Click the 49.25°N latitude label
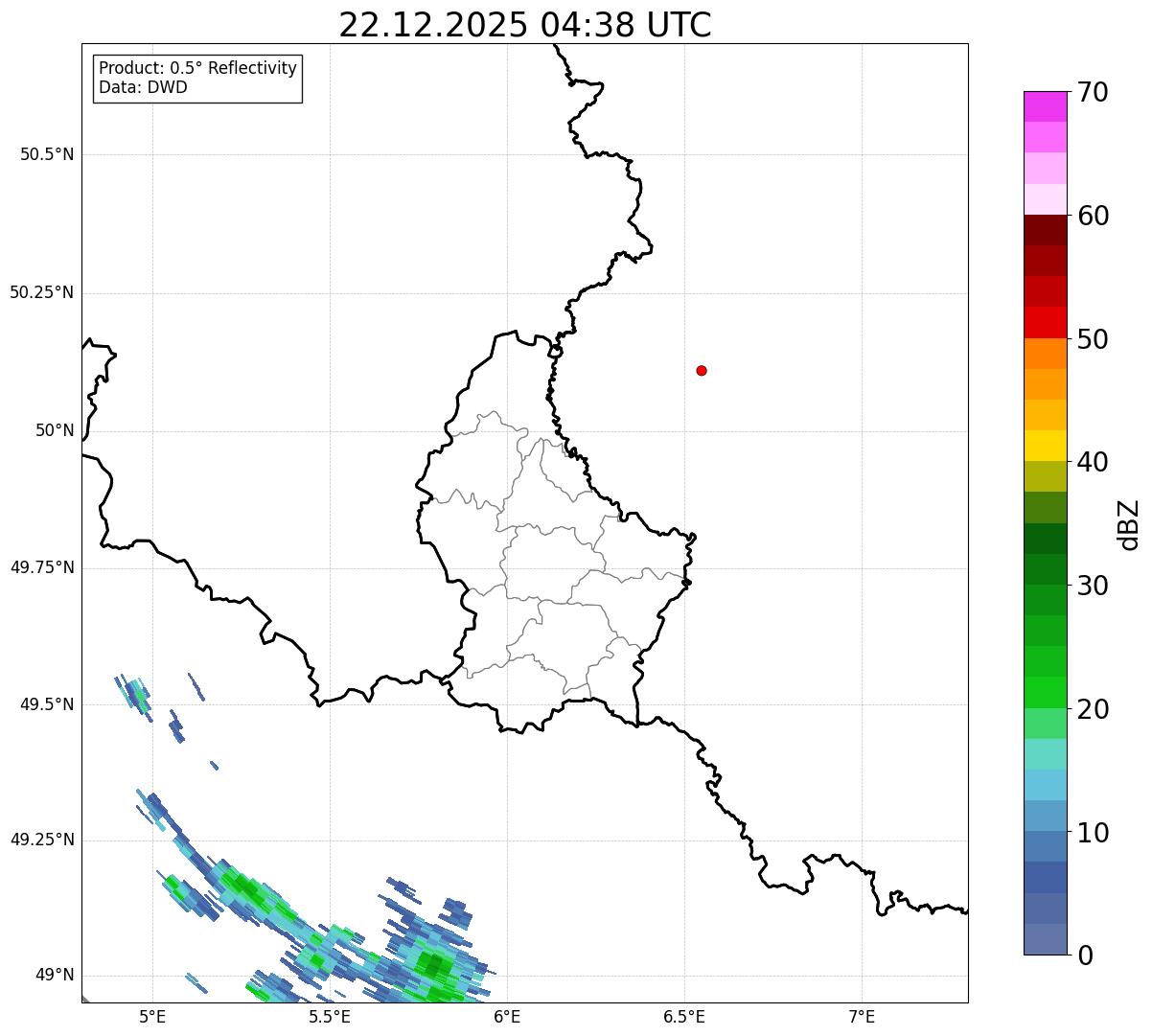This screenshot has width=1152, height=1036. tap(41, 840)
